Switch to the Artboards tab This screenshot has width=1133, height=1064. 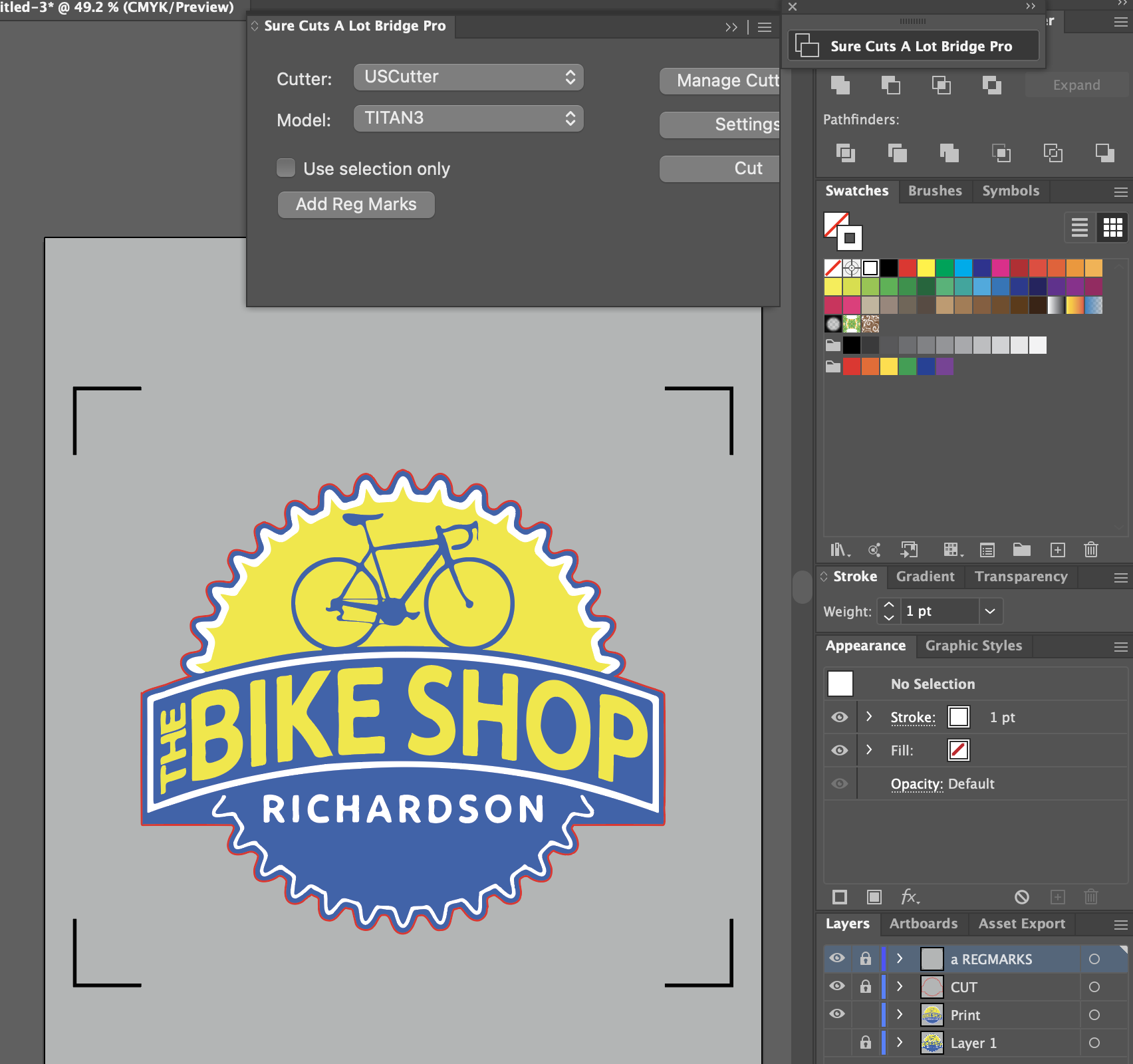[924, 924]
